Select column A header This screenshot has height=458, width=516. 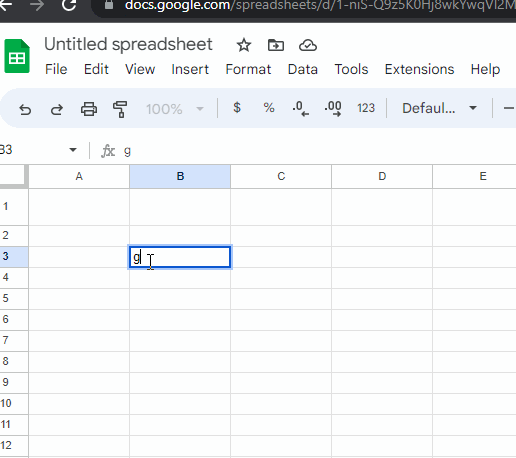79,176
